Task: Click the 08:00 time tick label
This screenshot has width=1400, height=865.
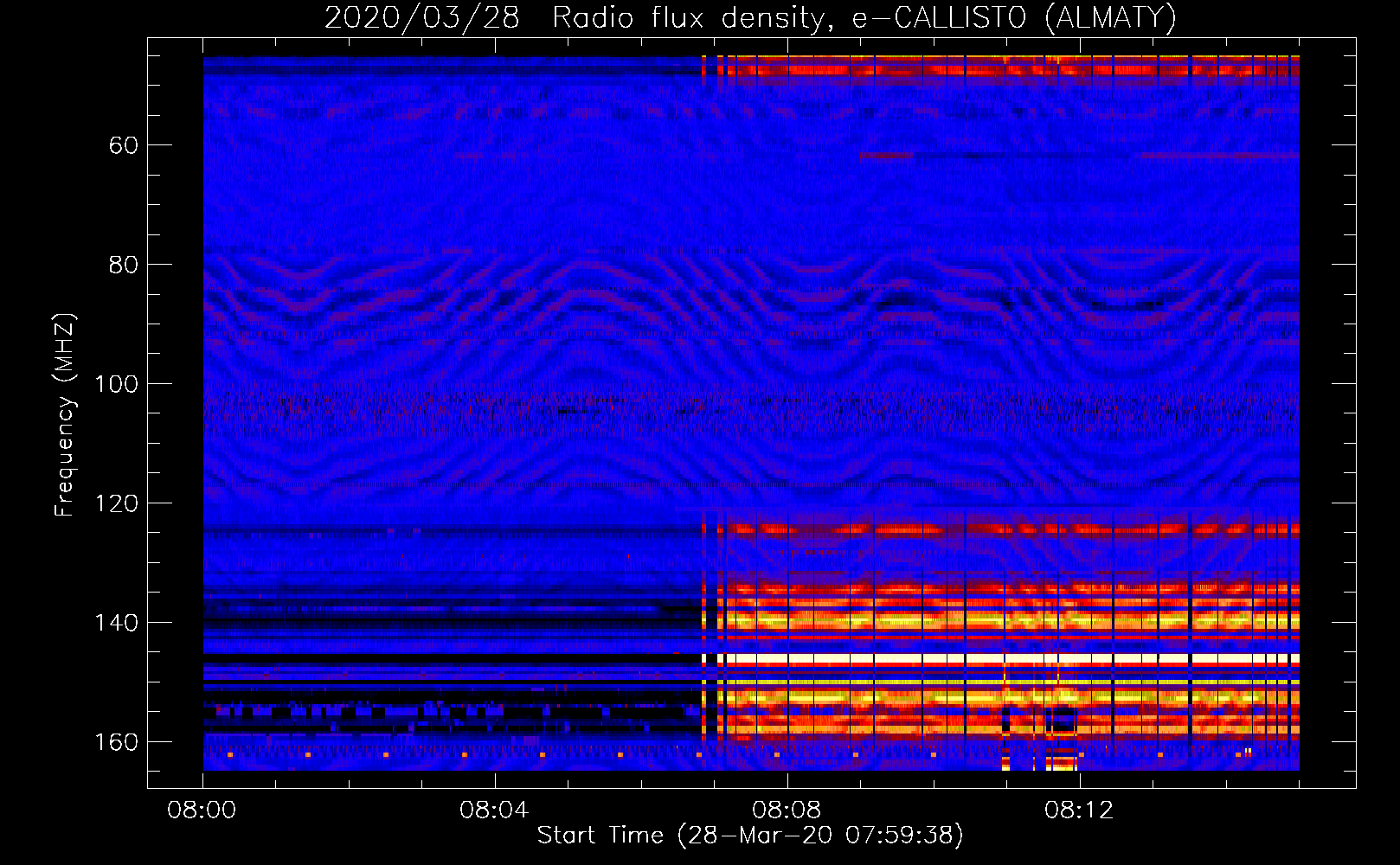Action: tap(202, 811)
